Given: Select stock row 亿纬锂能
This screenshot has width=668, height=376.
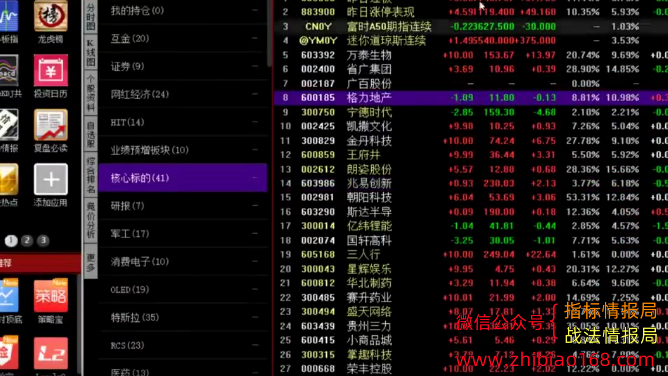Looking at the screenshot, I should point(471,226).
